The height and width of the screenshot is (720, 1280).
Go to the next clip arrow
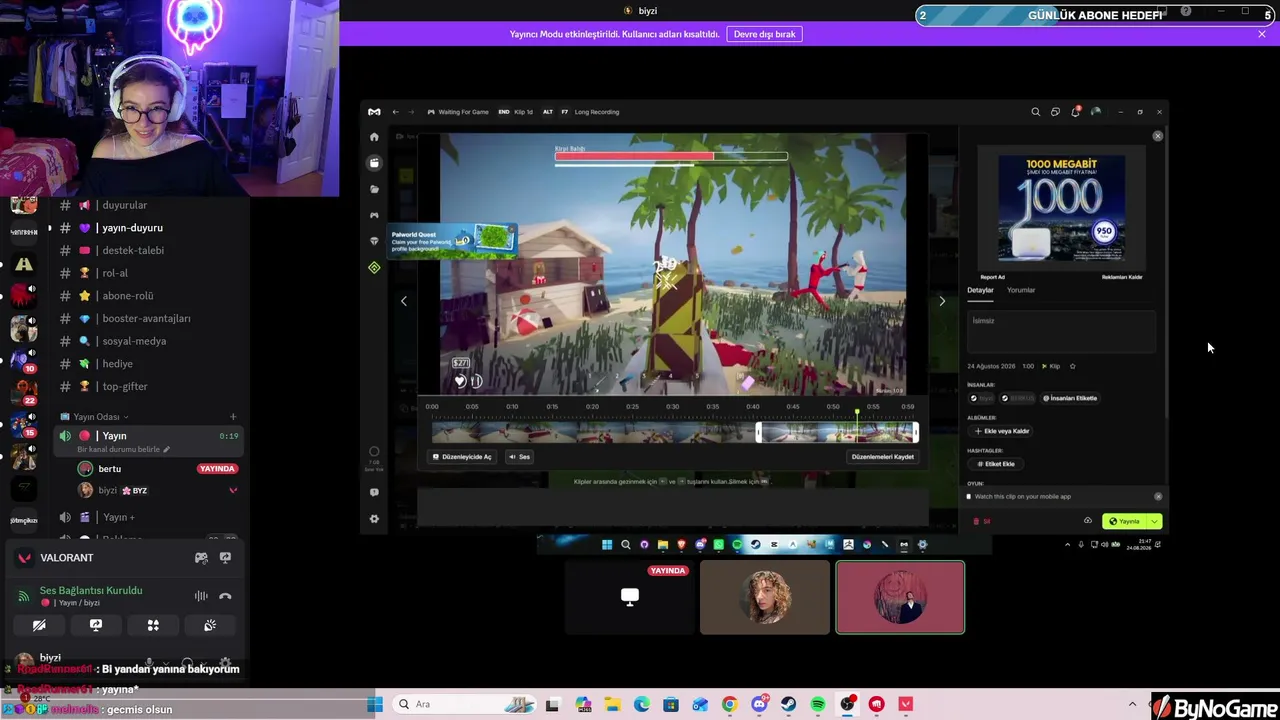(941, 300)
